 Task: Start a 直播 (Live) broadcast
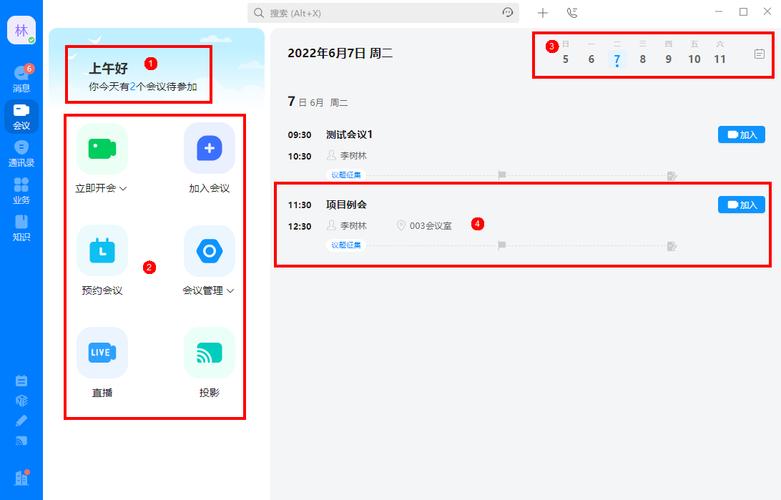point(102,352)
